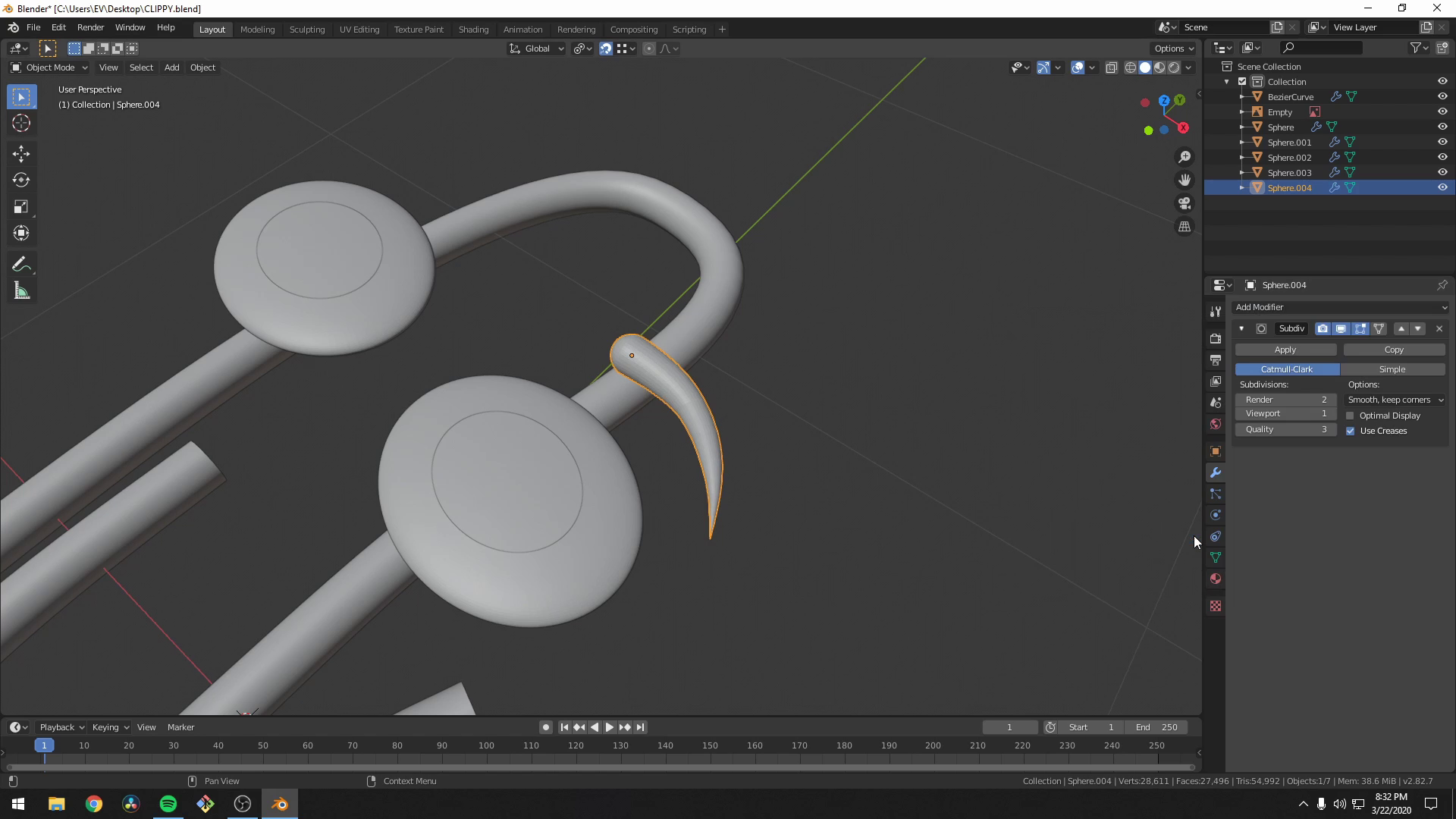Open the Render Properties tab (camera icon)
This screenshot has width=1456, height=819.
click(x=1216, y=339)
